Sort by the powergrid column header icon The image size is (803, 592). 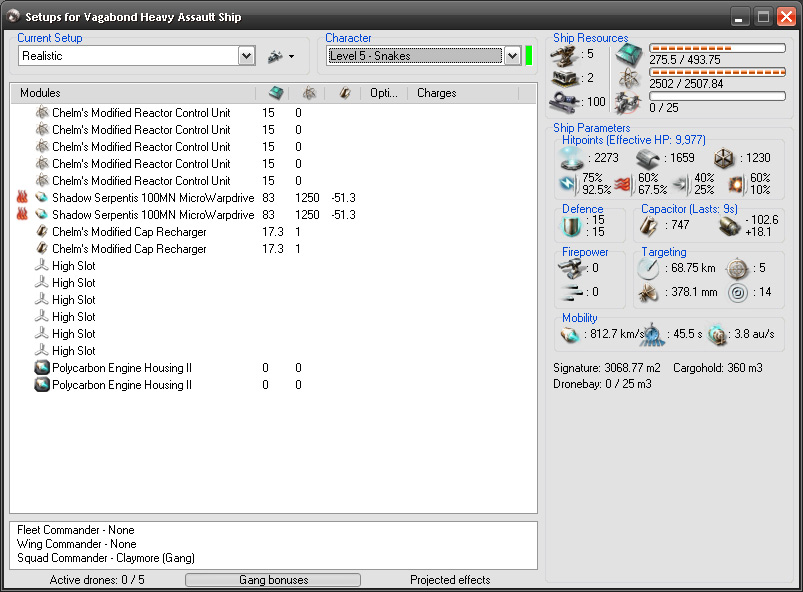click(x=309, y=93)
